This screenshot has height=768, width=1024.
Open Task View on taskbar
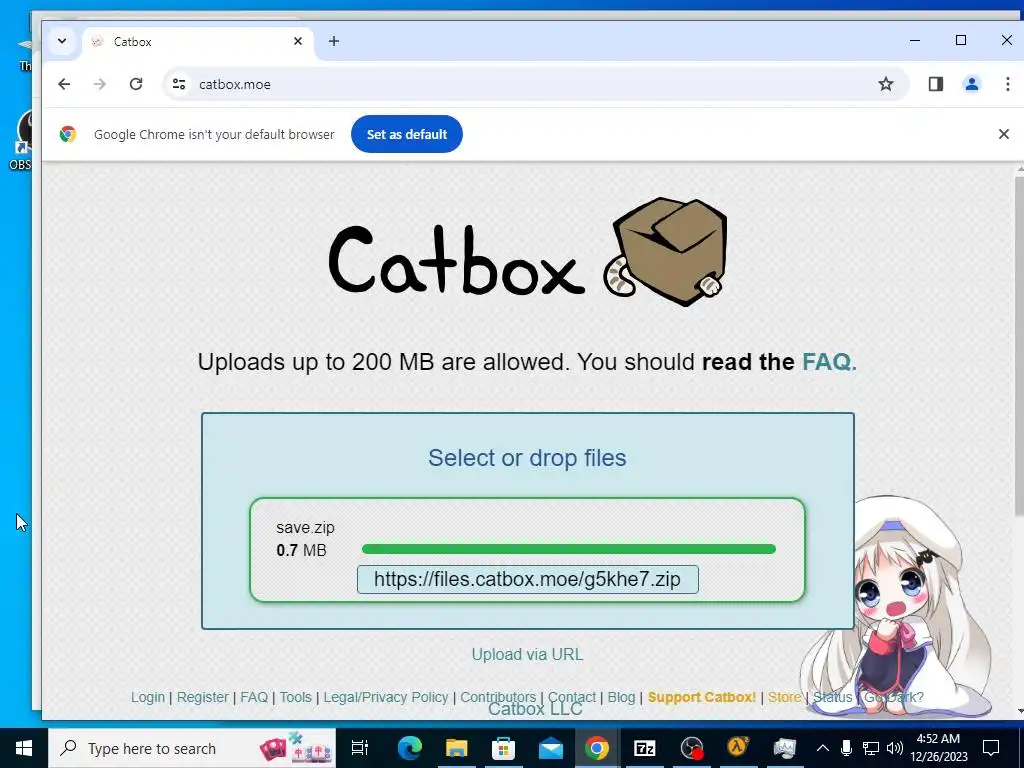pos(360,748)
